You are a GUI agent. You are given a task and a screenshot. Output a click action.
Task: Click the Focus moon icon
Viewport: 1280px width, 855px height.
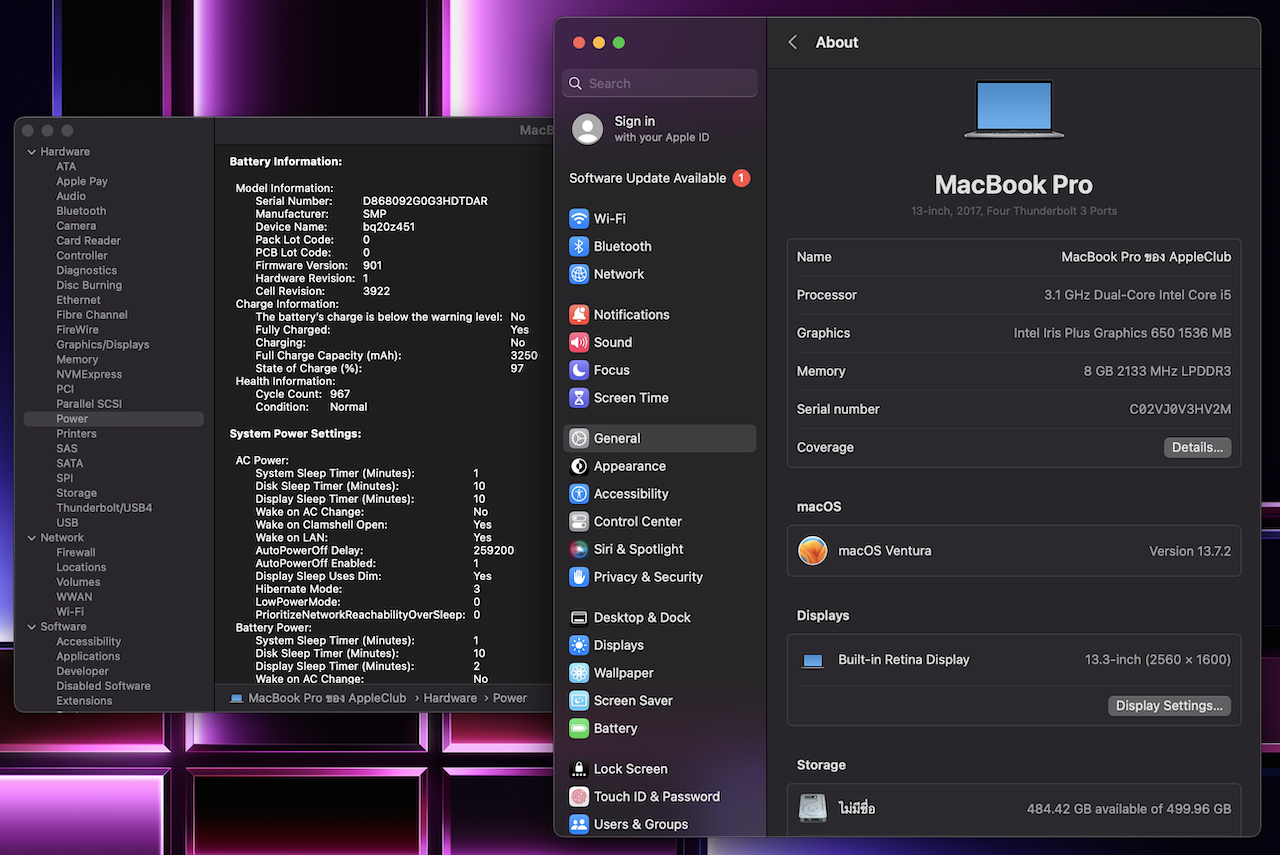pyautogui.click(x=579, y=370)
